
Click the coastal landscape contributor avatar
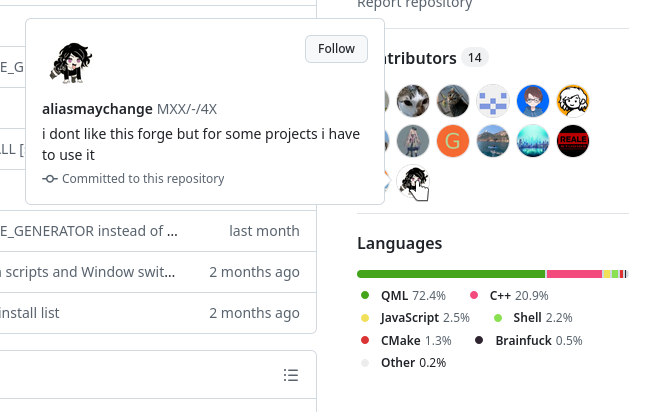[x=493, y=141]
